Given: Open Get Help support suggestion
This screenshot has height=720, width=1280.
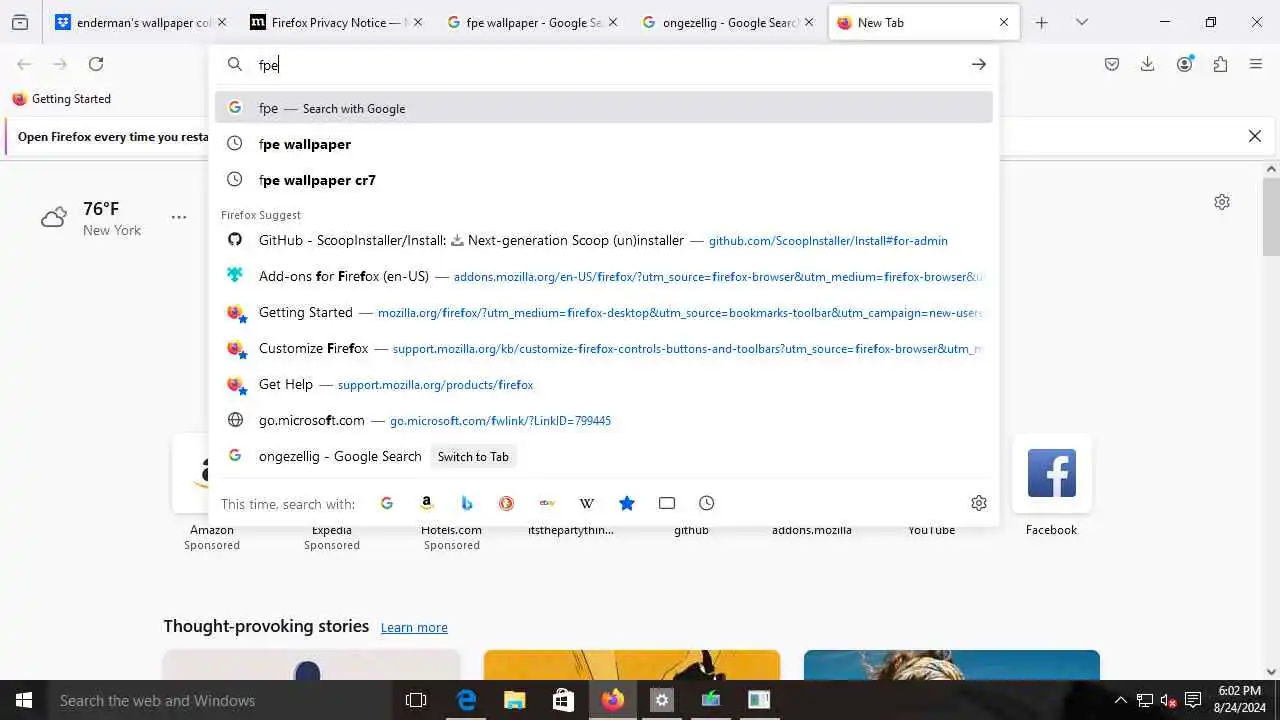Looking at the screenshot, I should tap(604, 384).
